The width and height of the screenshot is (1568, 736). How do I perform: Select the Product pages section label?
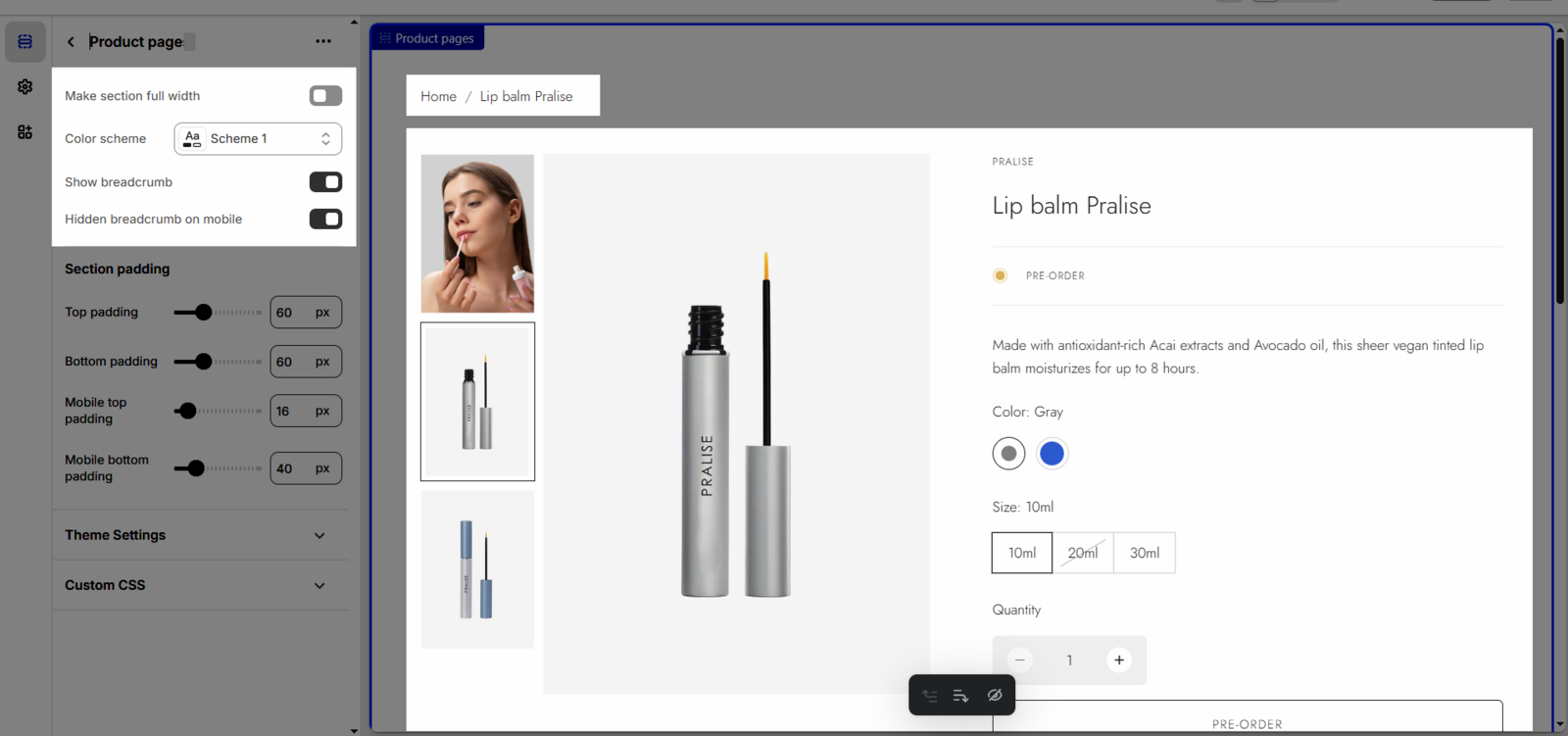pyautogui.click(x=427, y=38)
